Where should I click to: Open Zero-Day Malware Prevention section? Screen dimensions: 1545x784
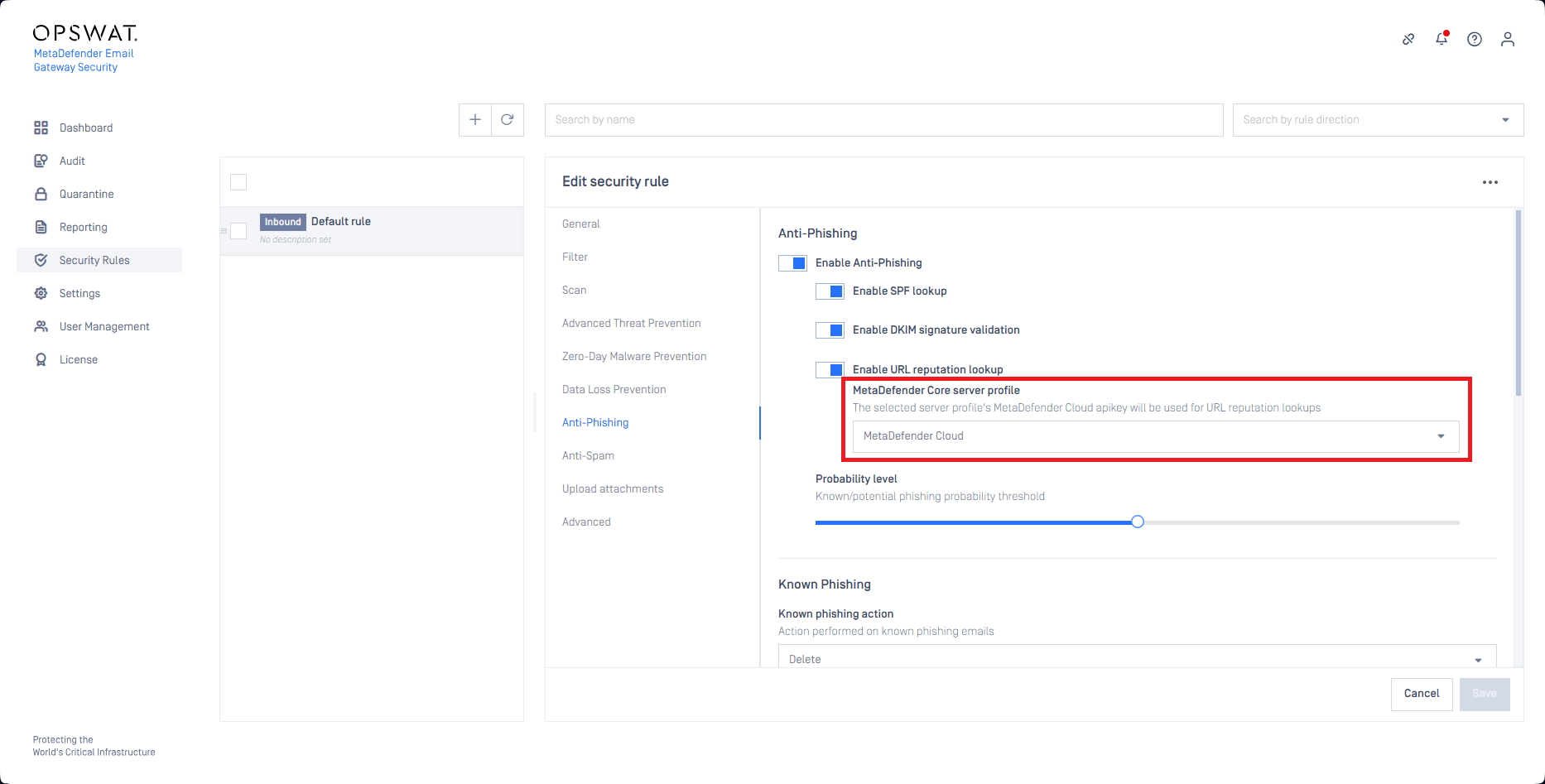[634, 356]
